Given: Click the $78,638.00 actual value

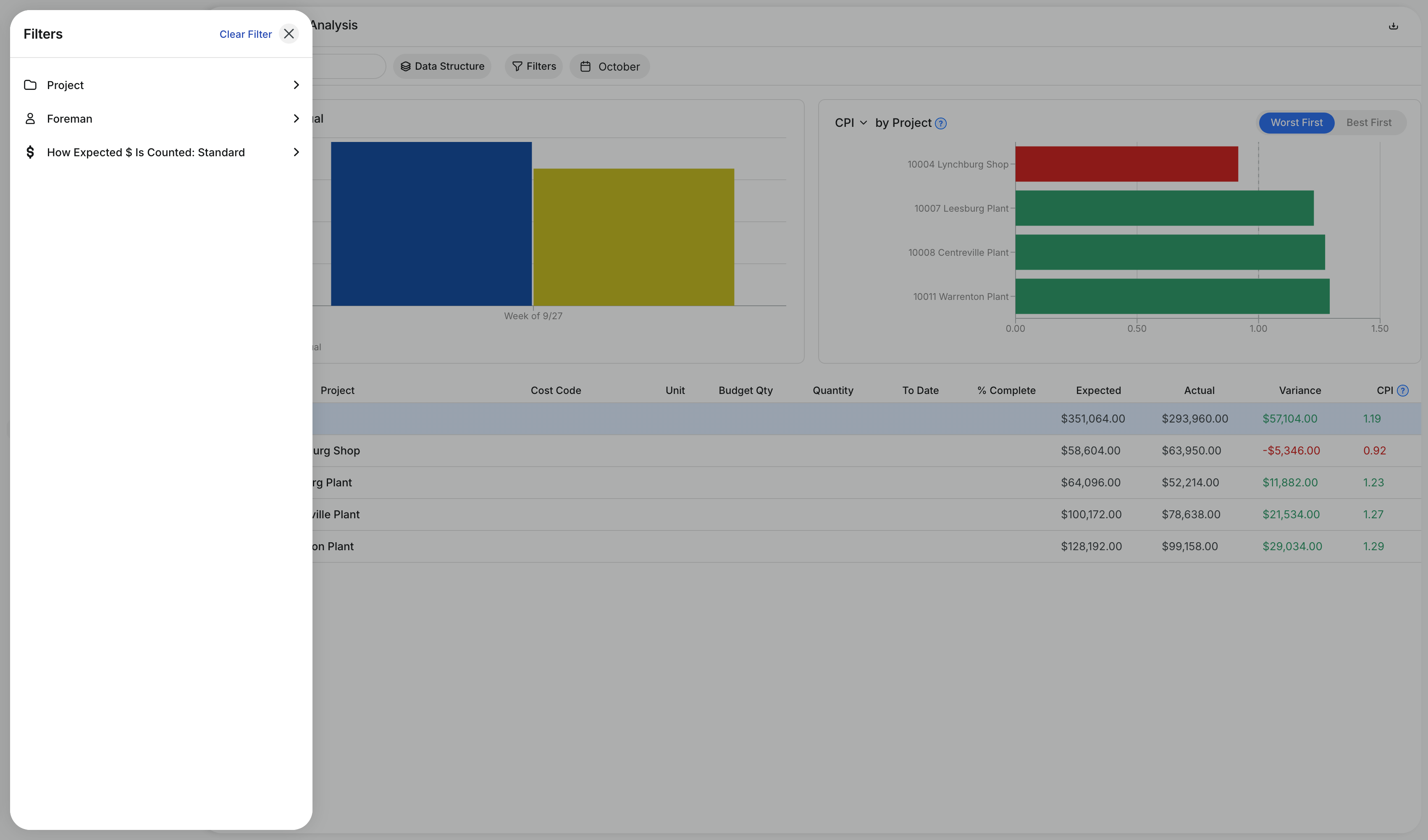Looking at the screenshot, I should pos(1191,514).
